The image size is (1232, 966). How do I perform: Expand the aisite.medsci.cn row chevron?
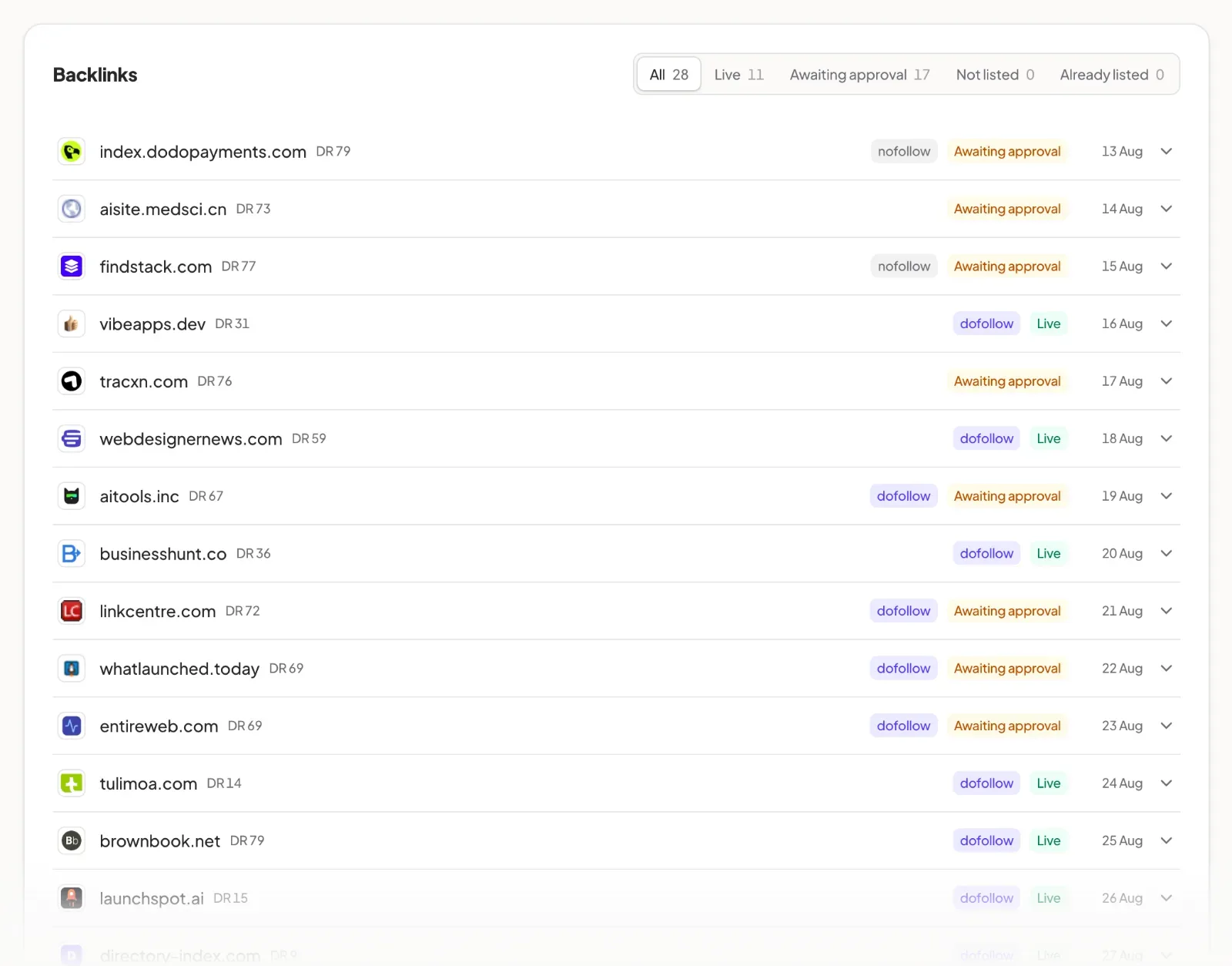click(1167, 209)
